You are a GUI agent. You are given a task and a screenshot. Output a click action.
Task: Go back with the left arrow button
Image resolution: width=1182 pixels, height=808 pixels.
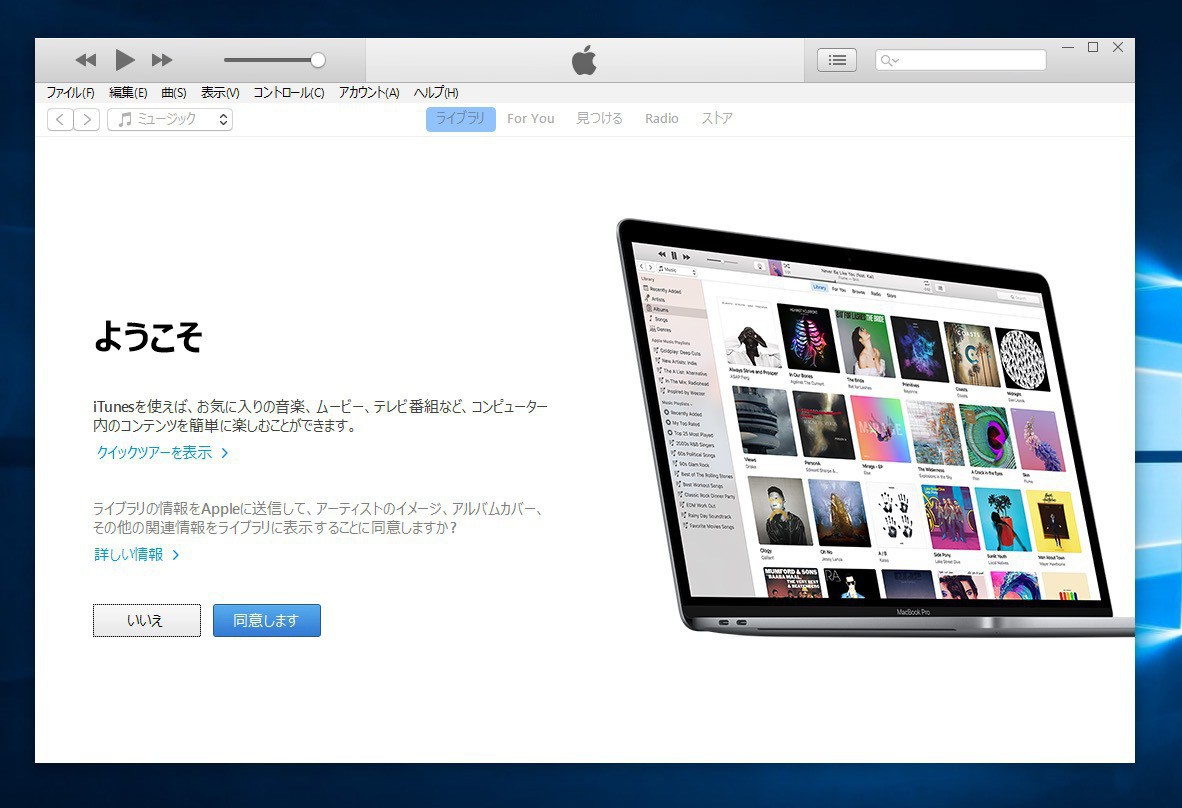click(x=60, y=119)
